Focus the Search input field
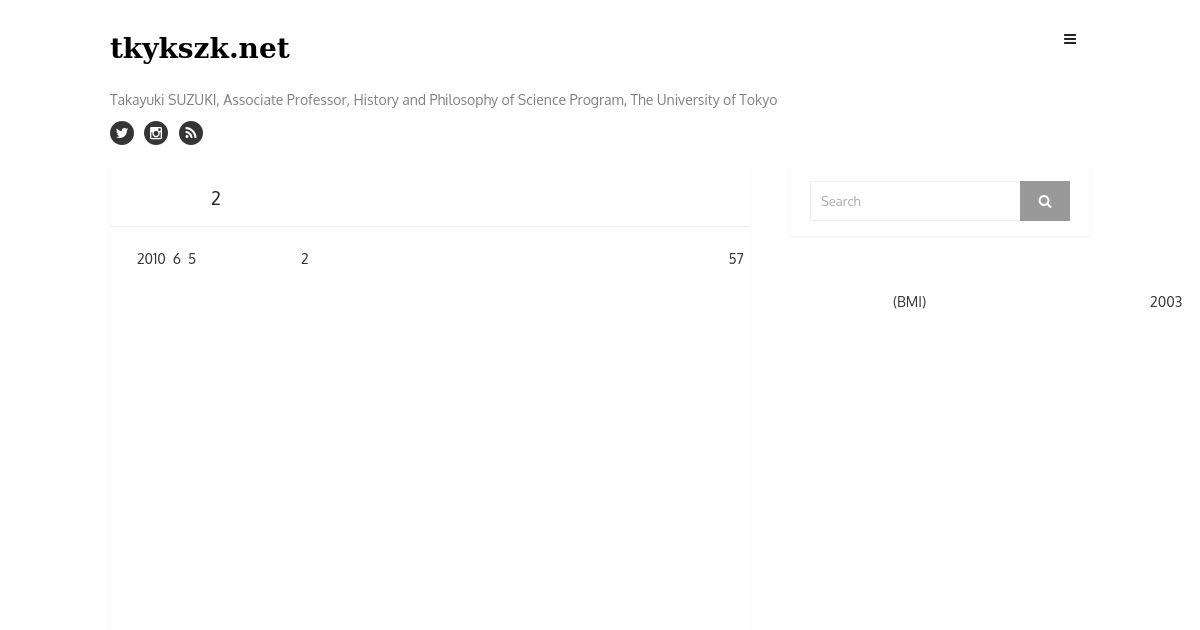 [915, 201]
